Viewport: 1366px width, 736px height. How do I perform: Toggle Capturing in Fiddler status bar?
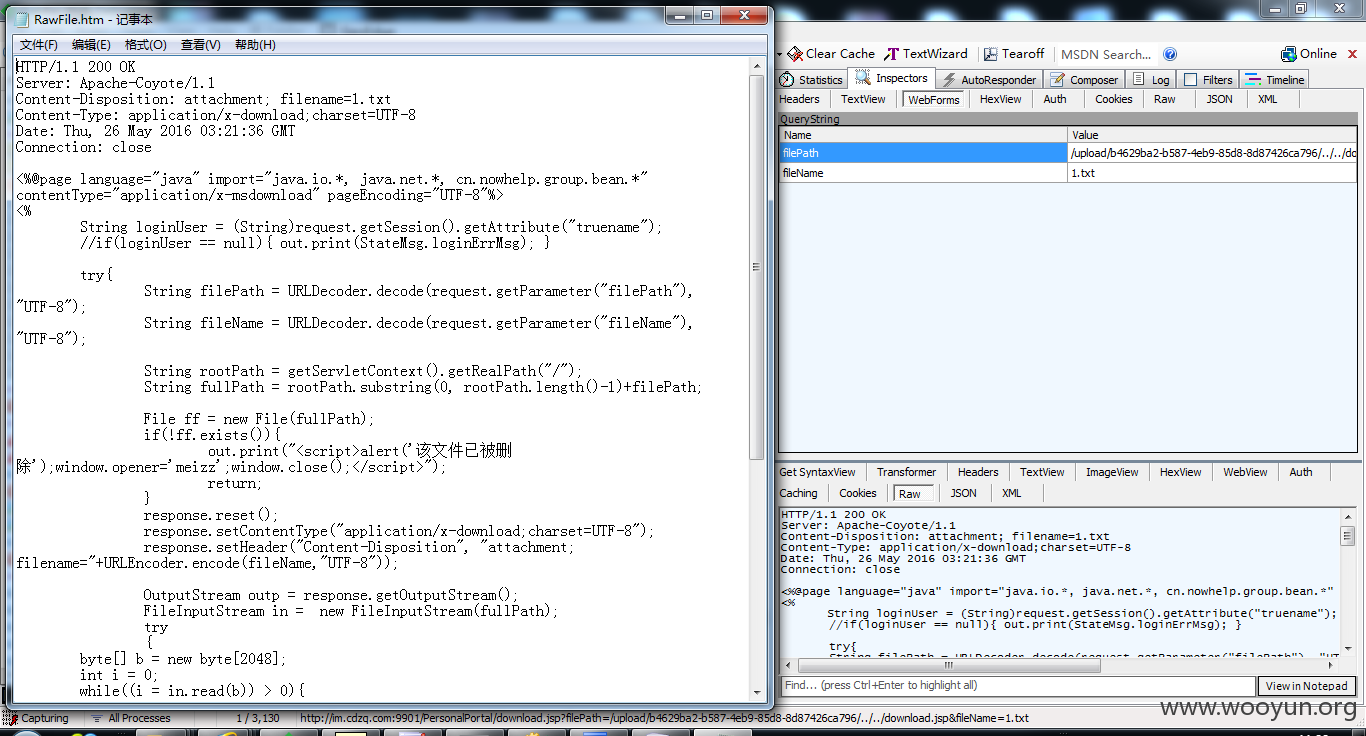[x=37, y=718]
